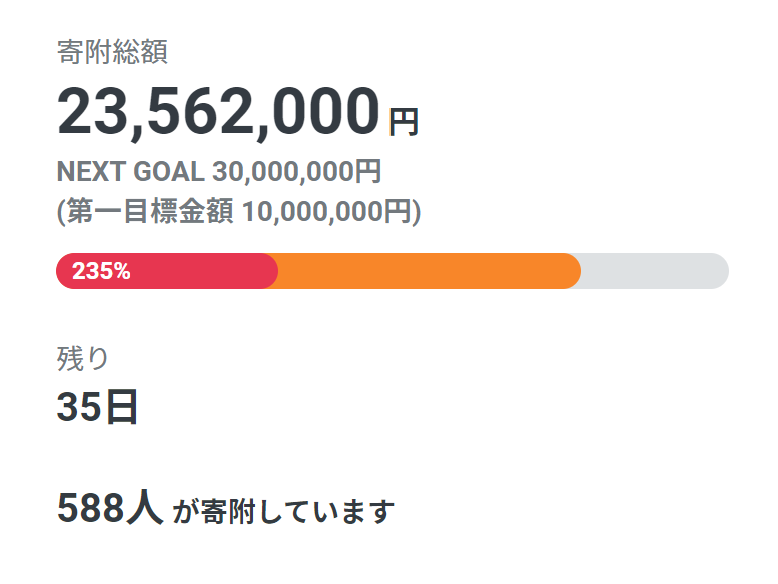Viewport: 778px width, 584px height.
Task: Click the grey unfilled progress bar section
Action: [650, 271]
